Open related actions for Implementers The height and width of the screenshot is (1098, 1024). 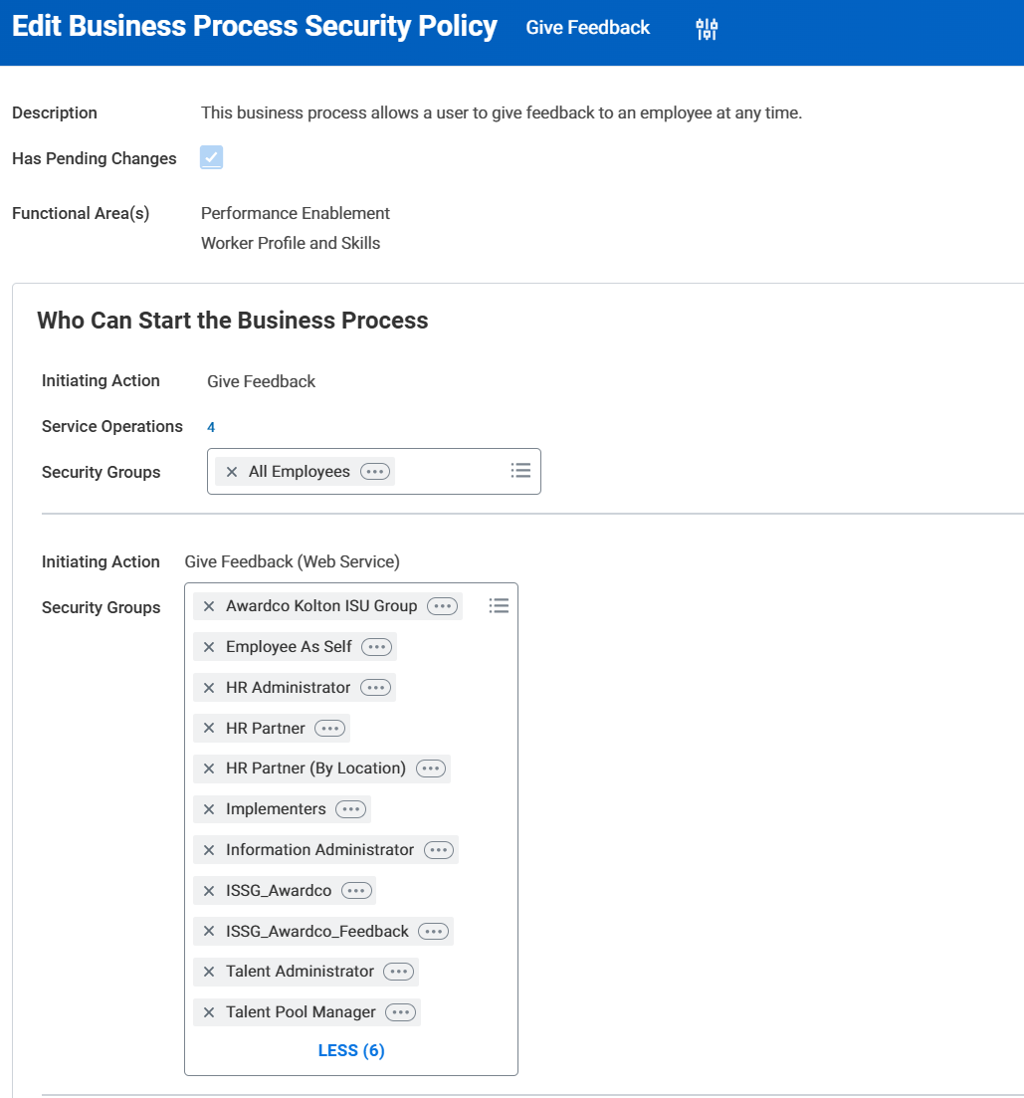coord(350,809)
